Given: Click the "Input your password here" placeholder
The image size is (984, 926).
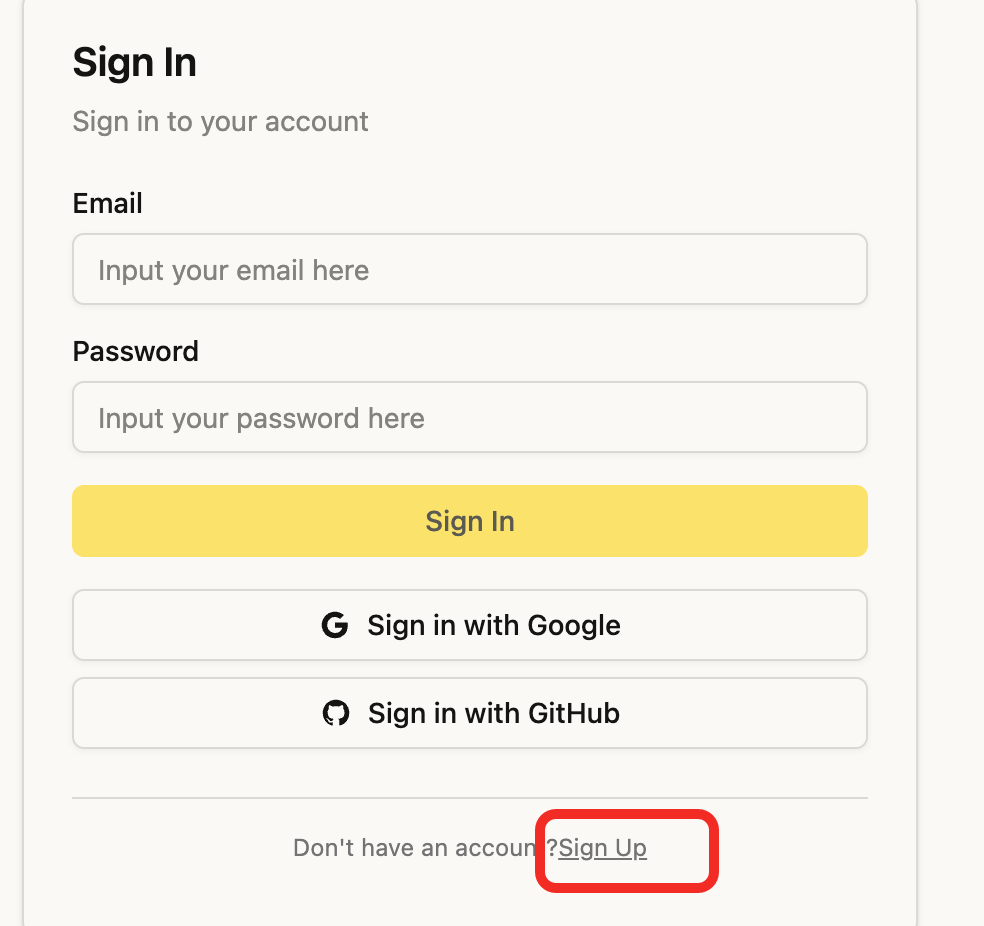Looking at the screenshot, I should point(261,418).
